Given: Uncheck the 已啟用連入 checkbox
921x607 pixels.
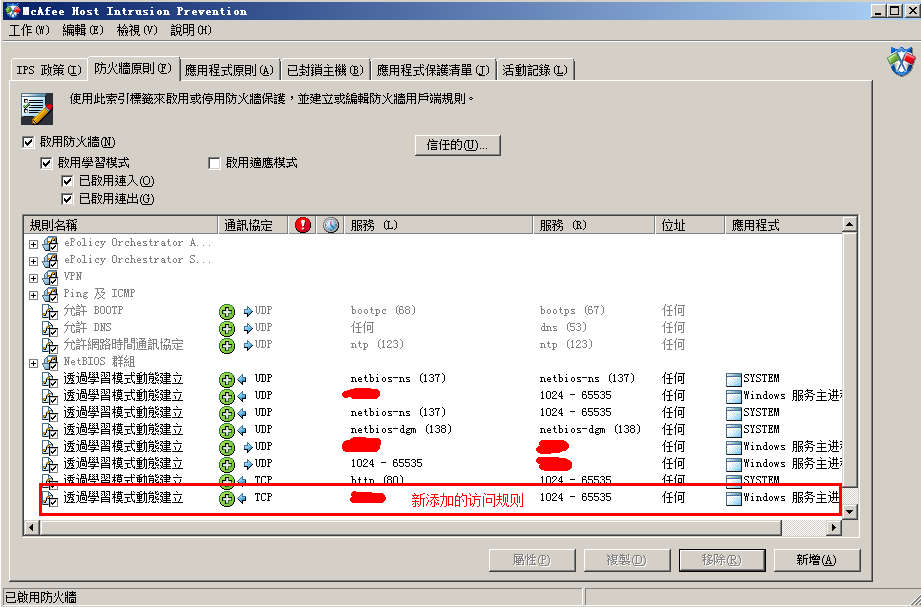Looking at the screenshot, I should click(x=67, y=181).
